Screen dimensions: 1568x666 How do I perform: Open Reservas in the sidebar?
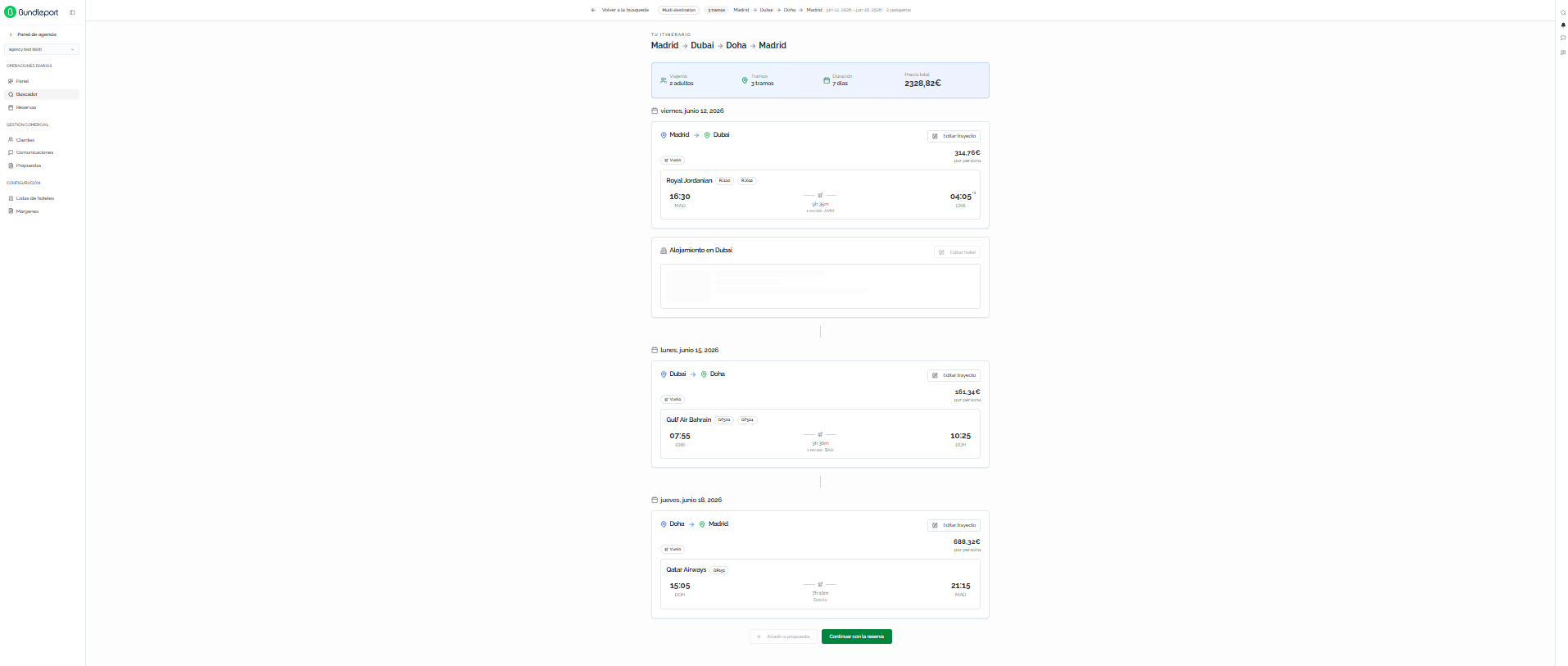coord(43,107)
